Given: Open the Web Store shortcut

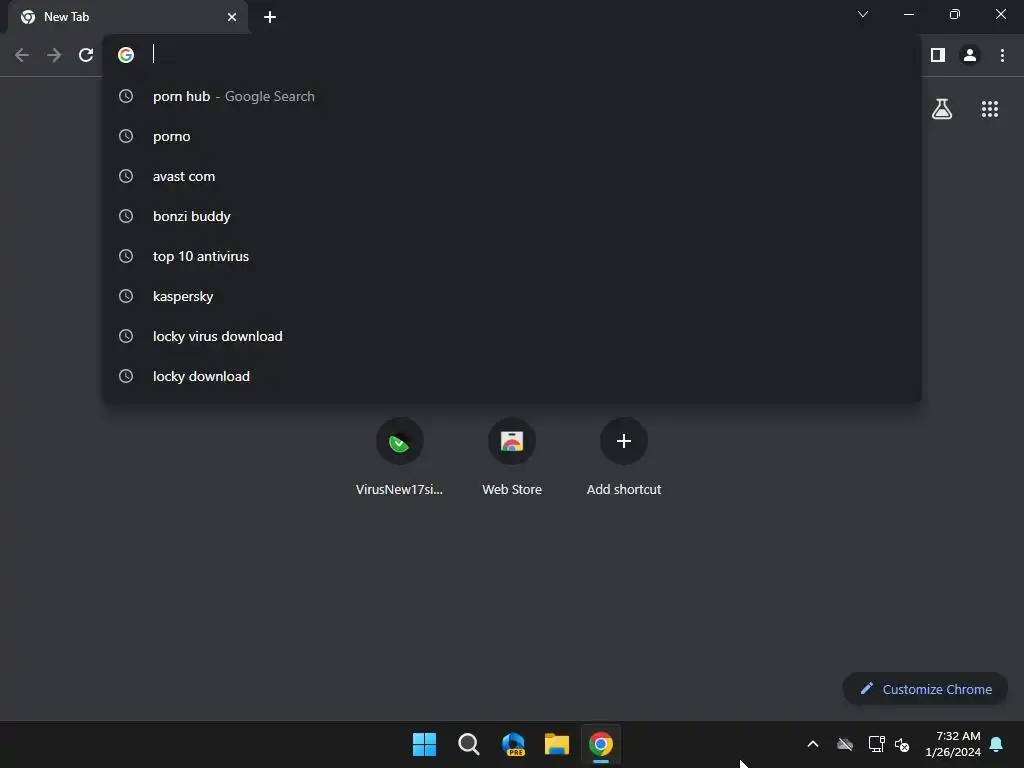Looking at the screenshot, I should tap(512, 457).
